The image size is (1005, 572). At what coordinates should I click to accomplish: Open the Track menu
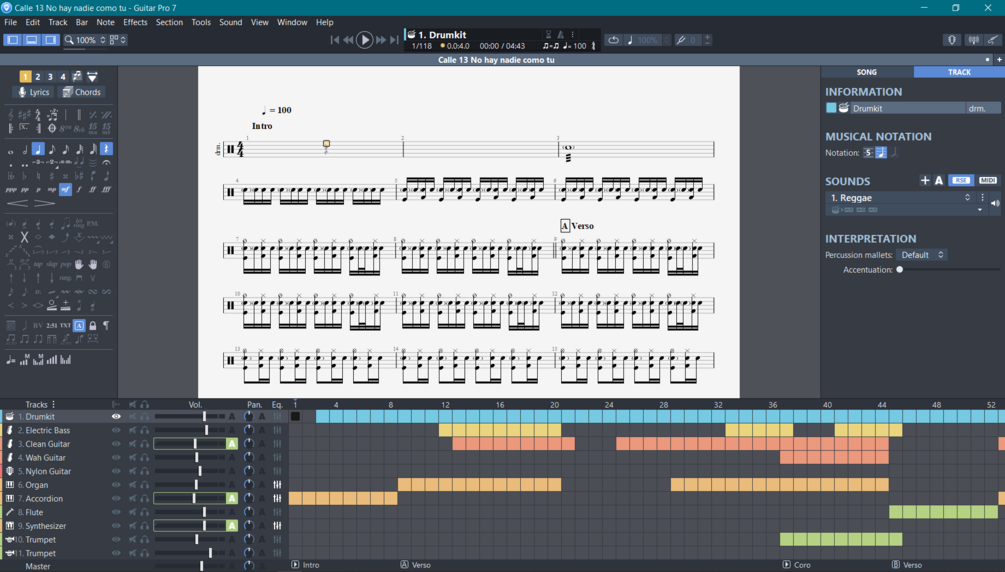[x=58, y=22]
